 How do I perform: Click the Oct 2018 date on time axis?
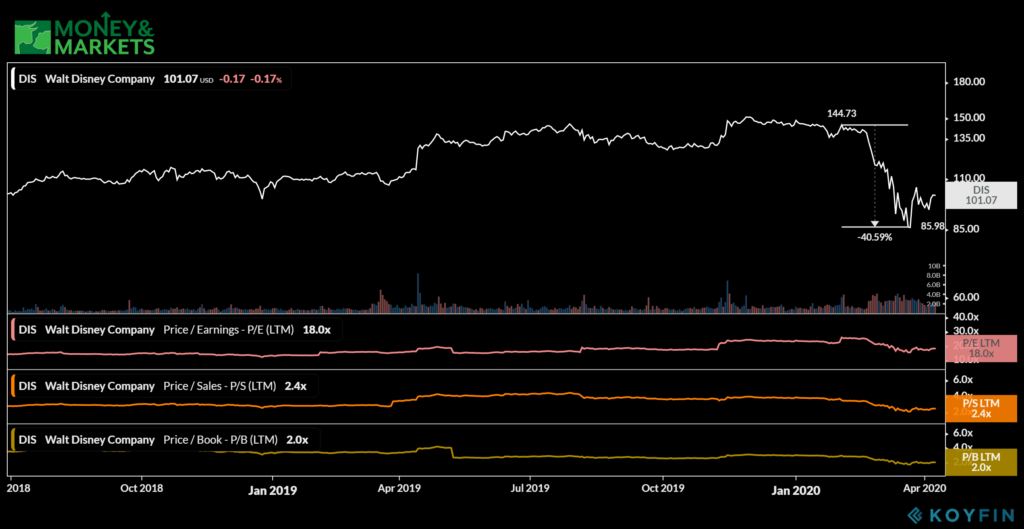click(x=141, y=489)
